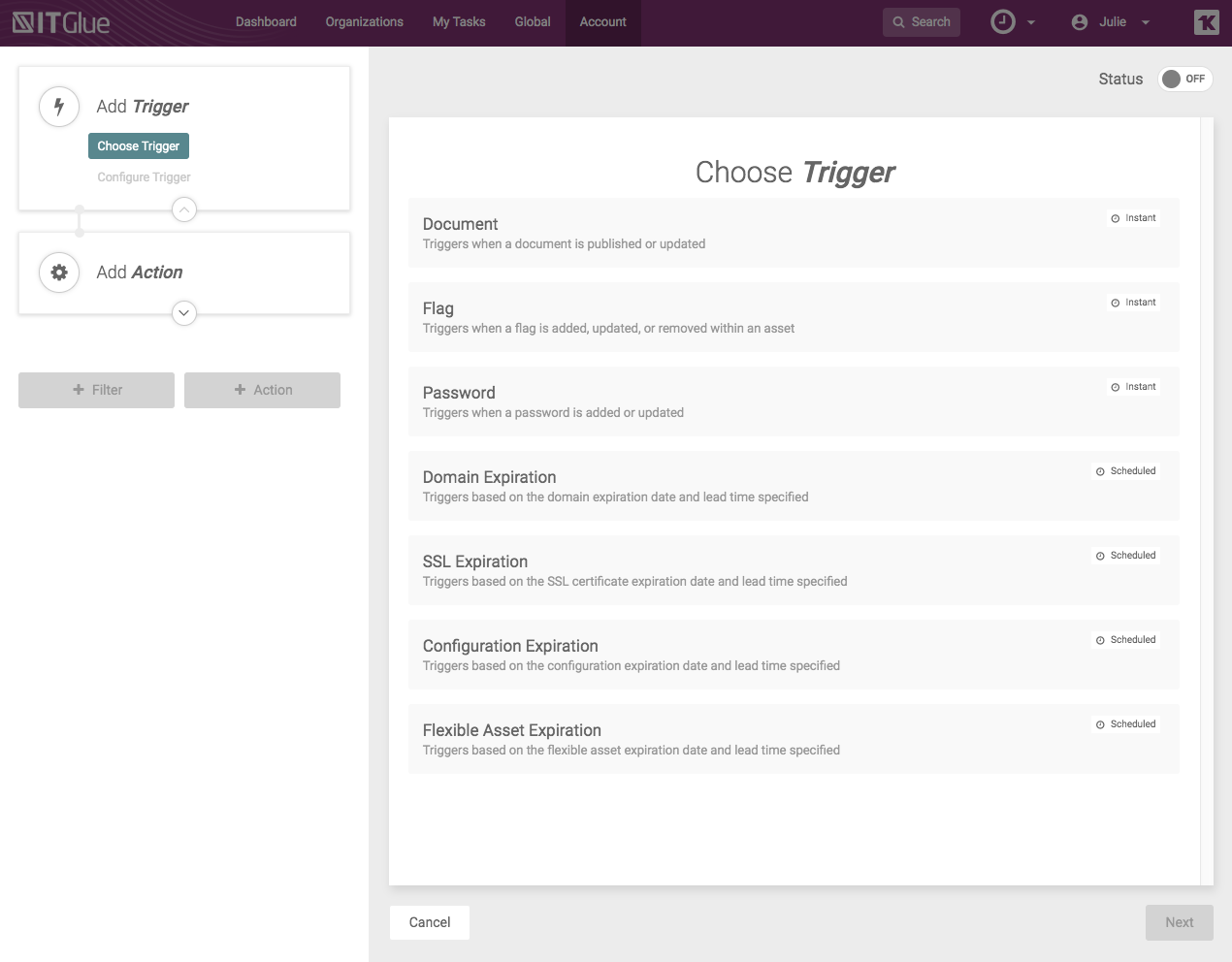Choose the SSL Expiration trigger
This screenshot has height=962, width=1232.
tap(794, 570)
